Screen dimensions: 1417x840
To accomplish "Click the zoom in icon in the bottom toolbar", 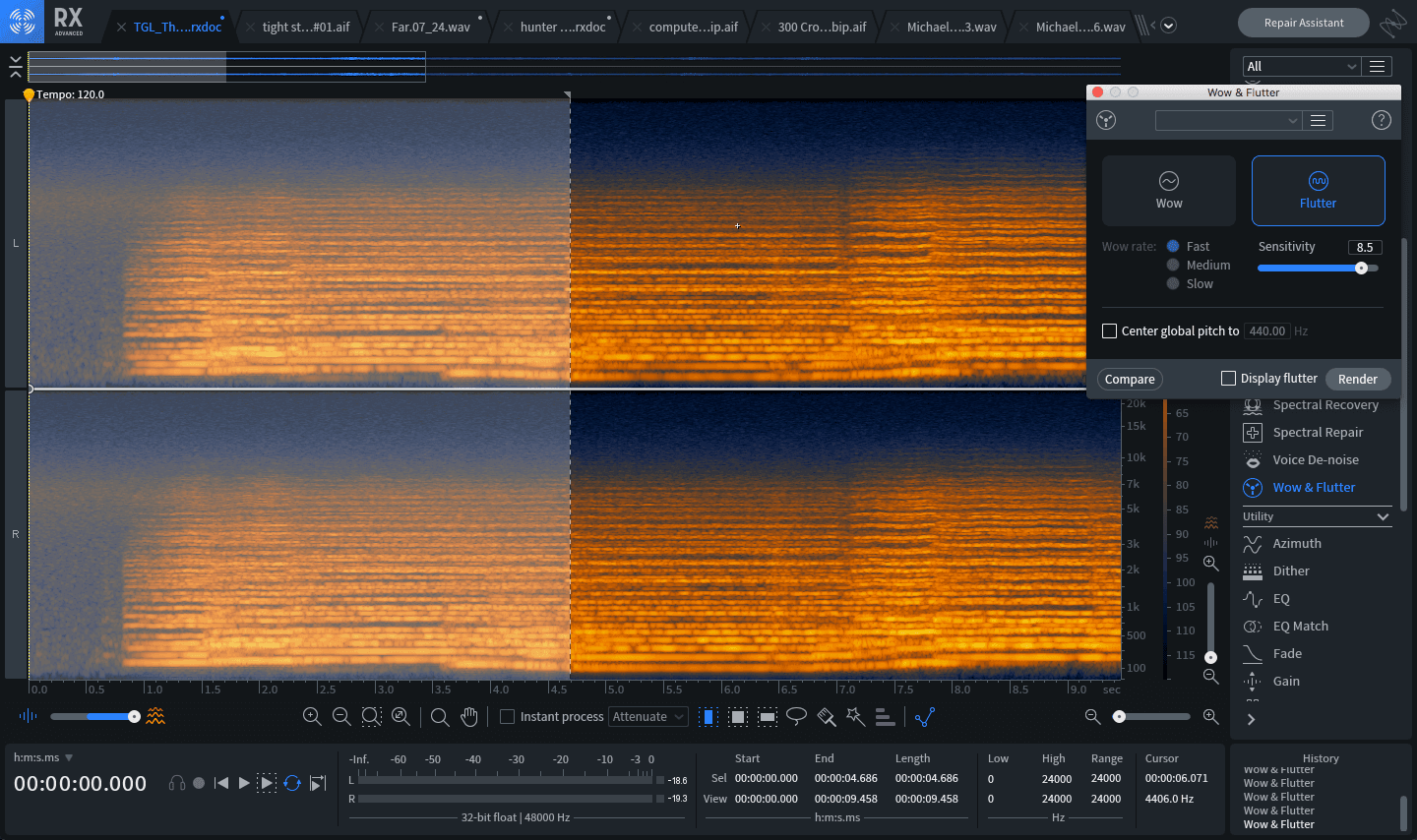I will click(x=312, y=717).
